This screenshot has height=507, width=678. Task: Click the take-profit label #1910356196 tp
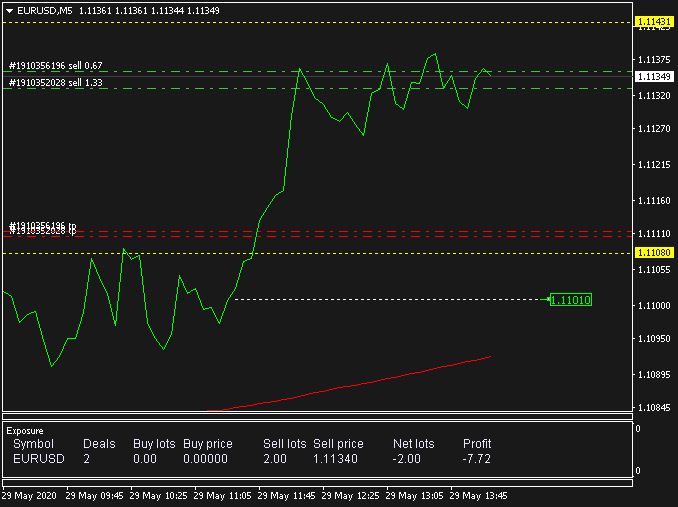(x=43, y=225)
